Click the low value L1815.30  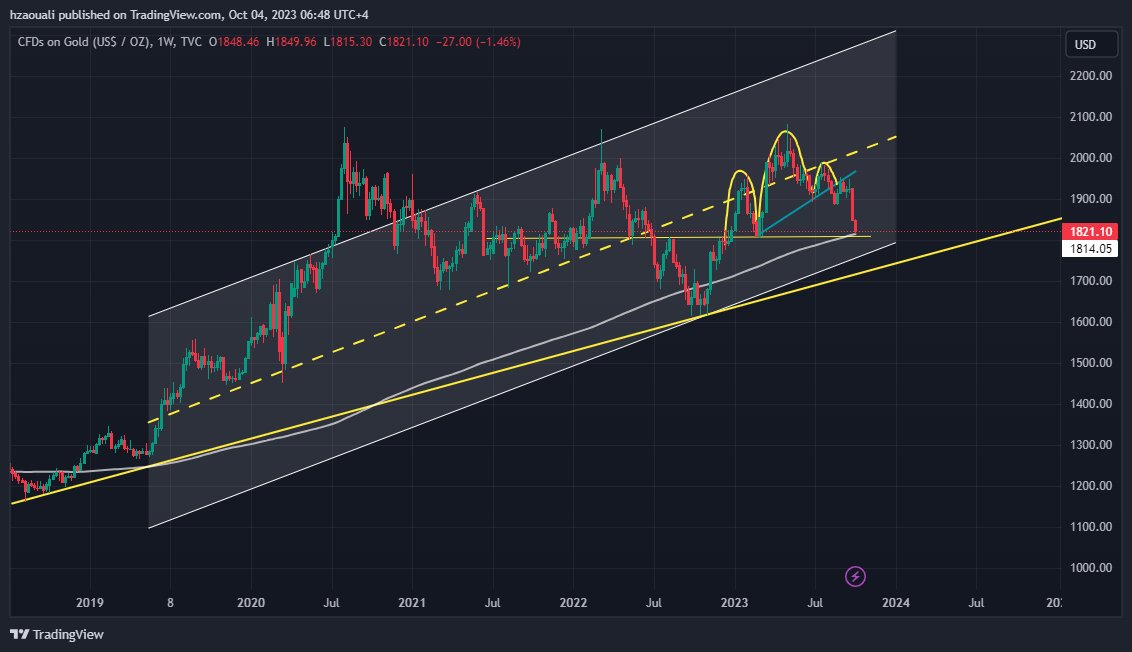(x=347, y=42)
